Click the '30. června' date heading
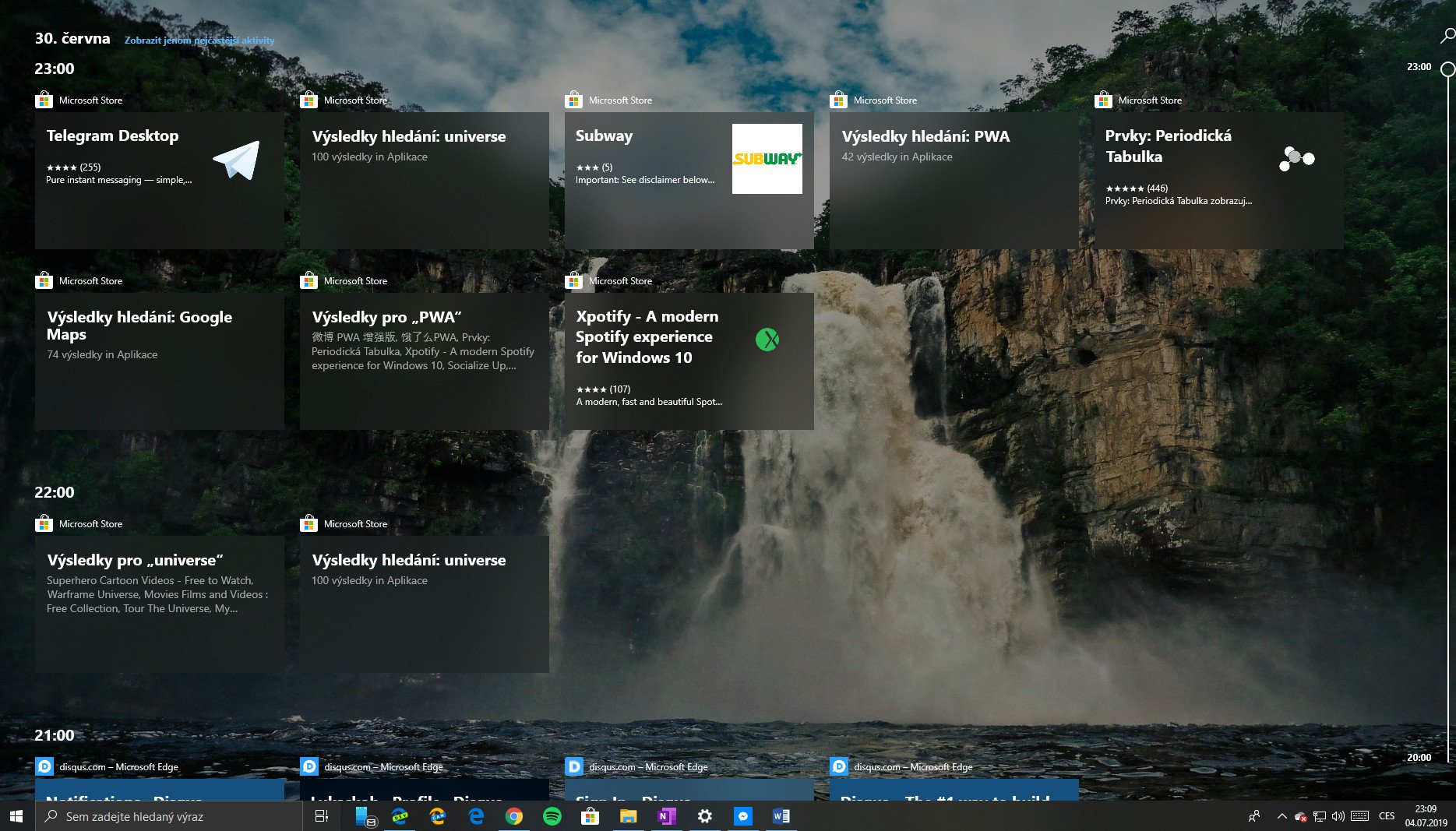Screen dimensions: 1456x831 72,39
